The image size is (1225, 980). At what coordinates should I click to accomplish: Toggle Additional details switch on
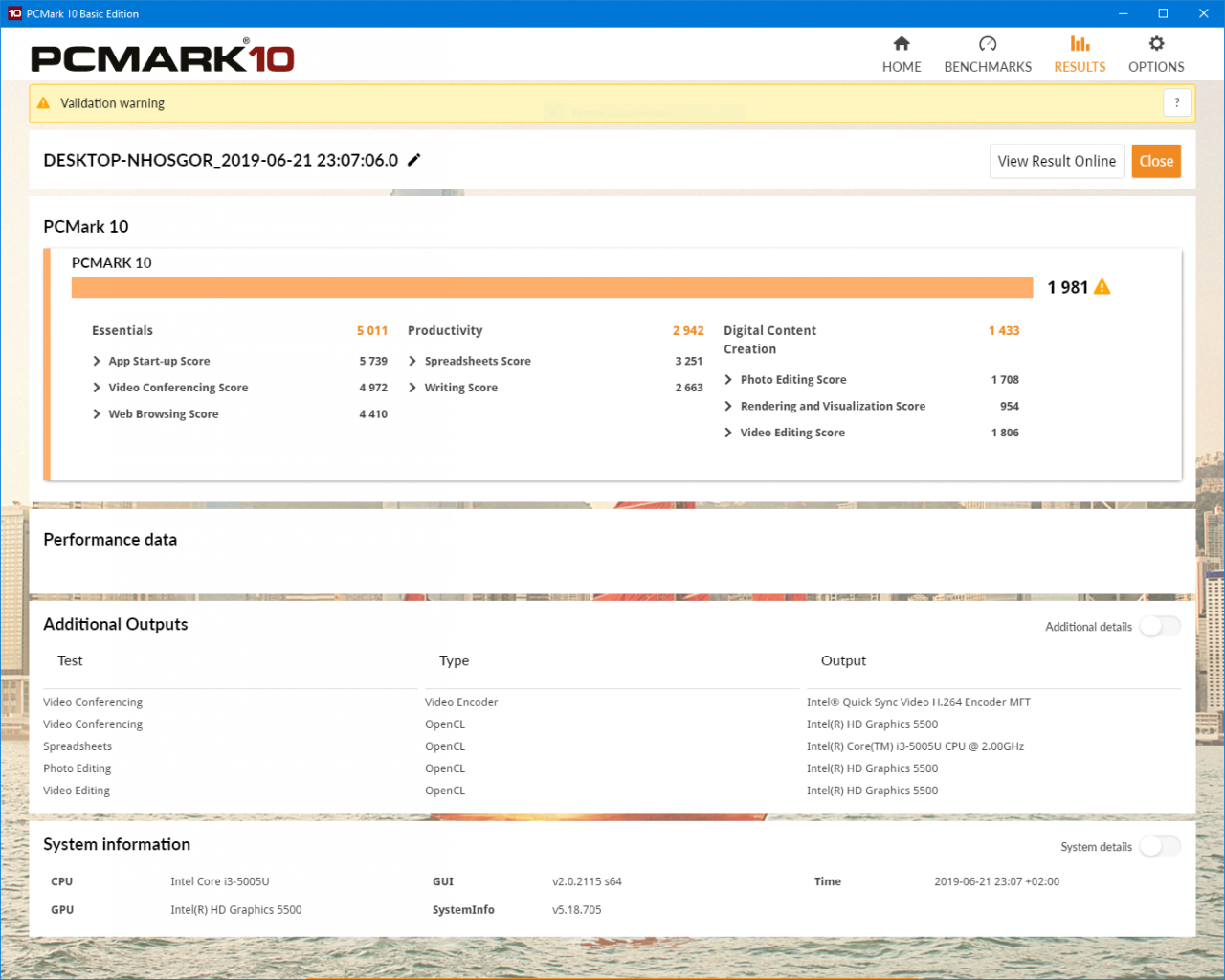[x=1159, y=626]
